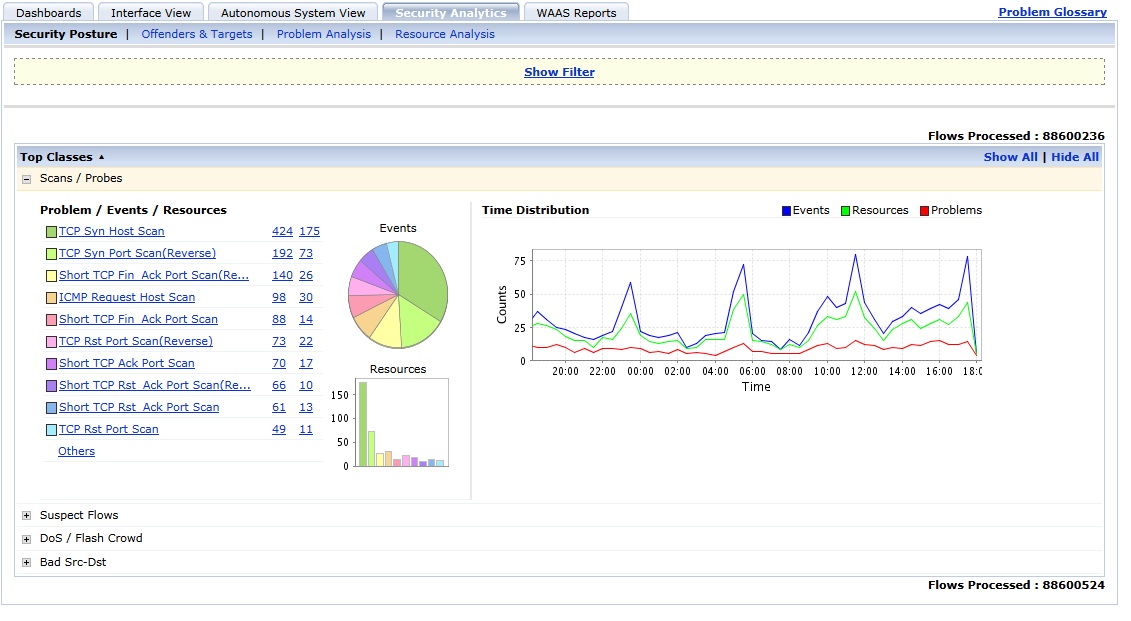The height and width of the screenshot is (621, 1131).
Task: Click resources count 26
Action: point(306,275)
